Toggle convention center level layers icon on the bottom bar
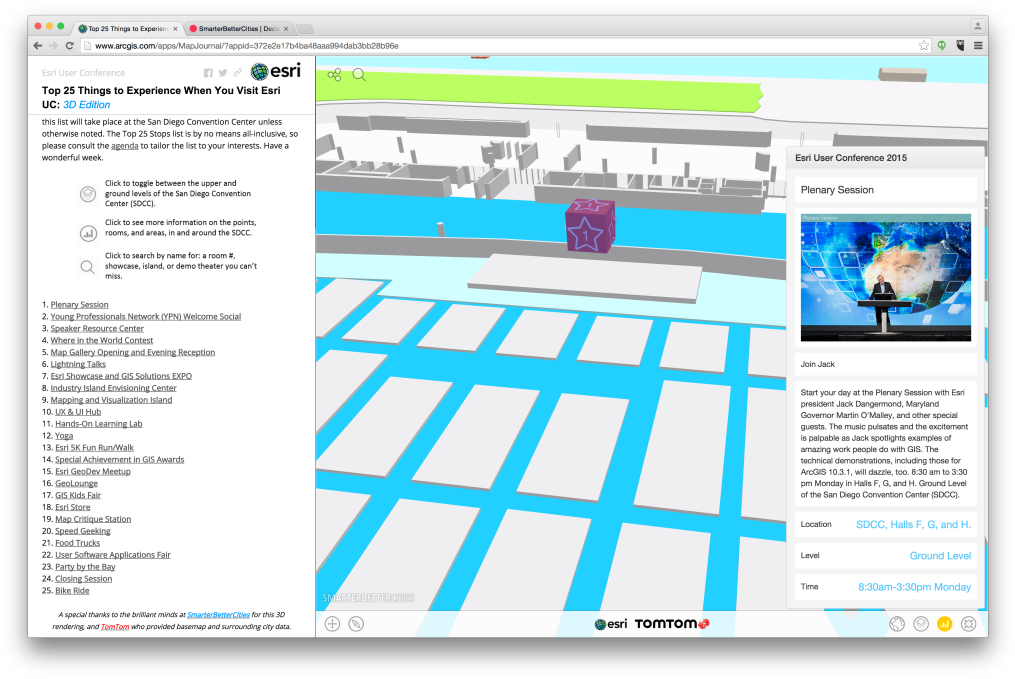This screenshot has height=679, width=1015. pos(920,624)
